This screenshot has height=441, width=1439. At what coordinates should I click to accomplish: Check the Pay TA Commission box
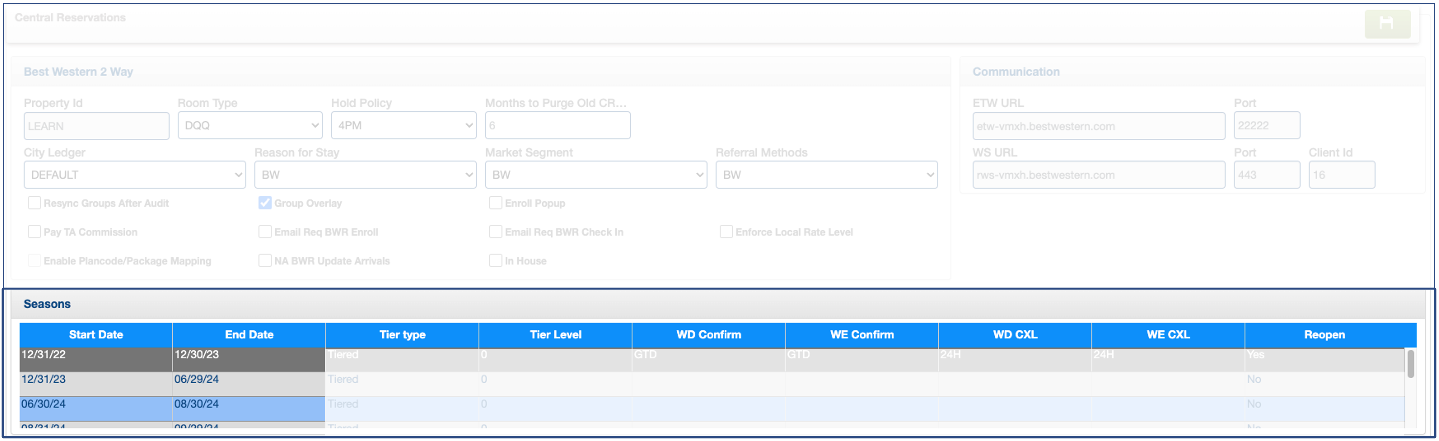[35, 232]
